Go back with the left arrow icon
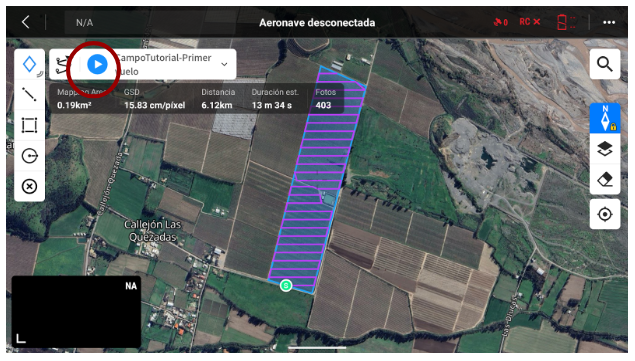Screen dimensions: 635x361 (26, 22)
